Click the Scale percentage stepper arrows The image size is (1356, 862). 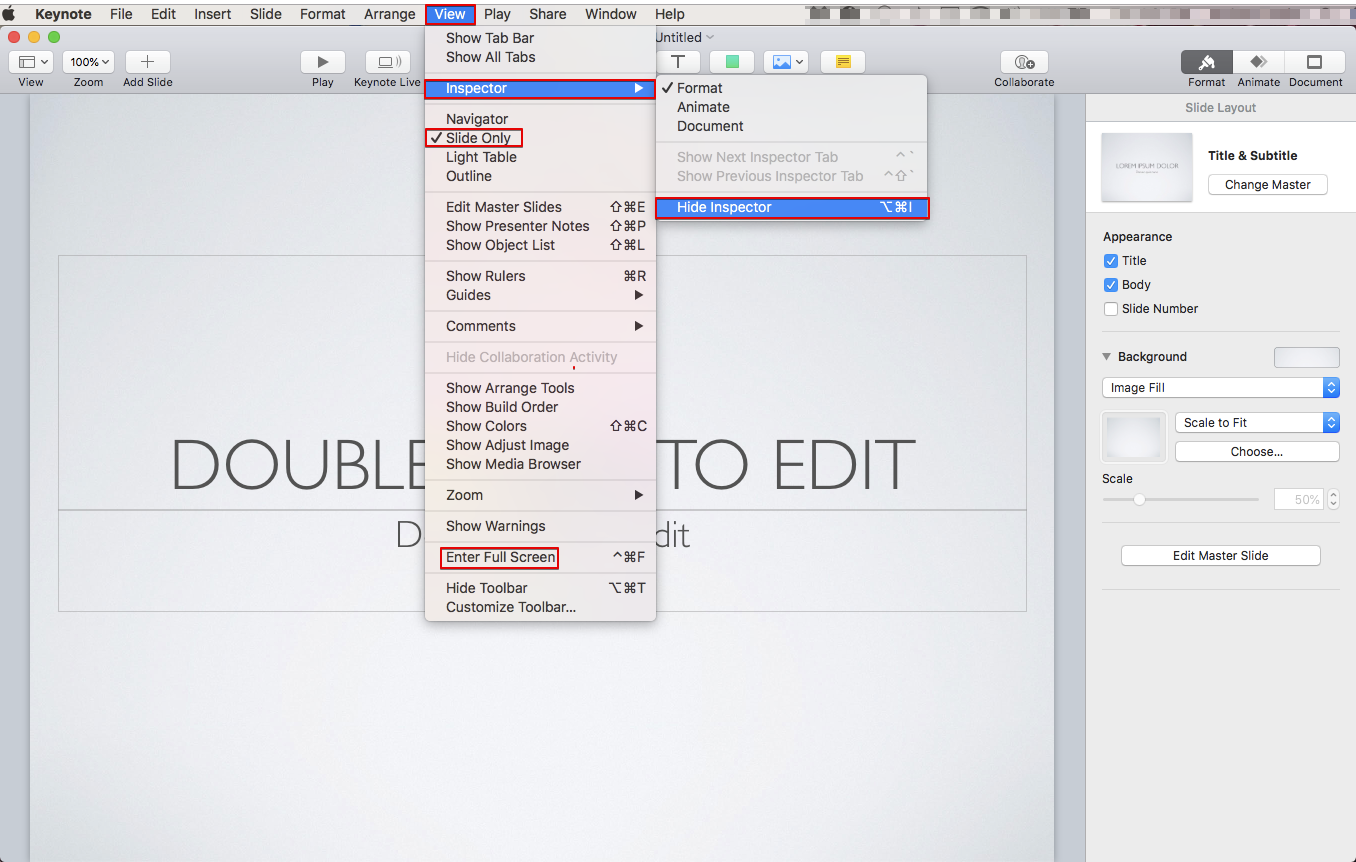point(1333,499)
